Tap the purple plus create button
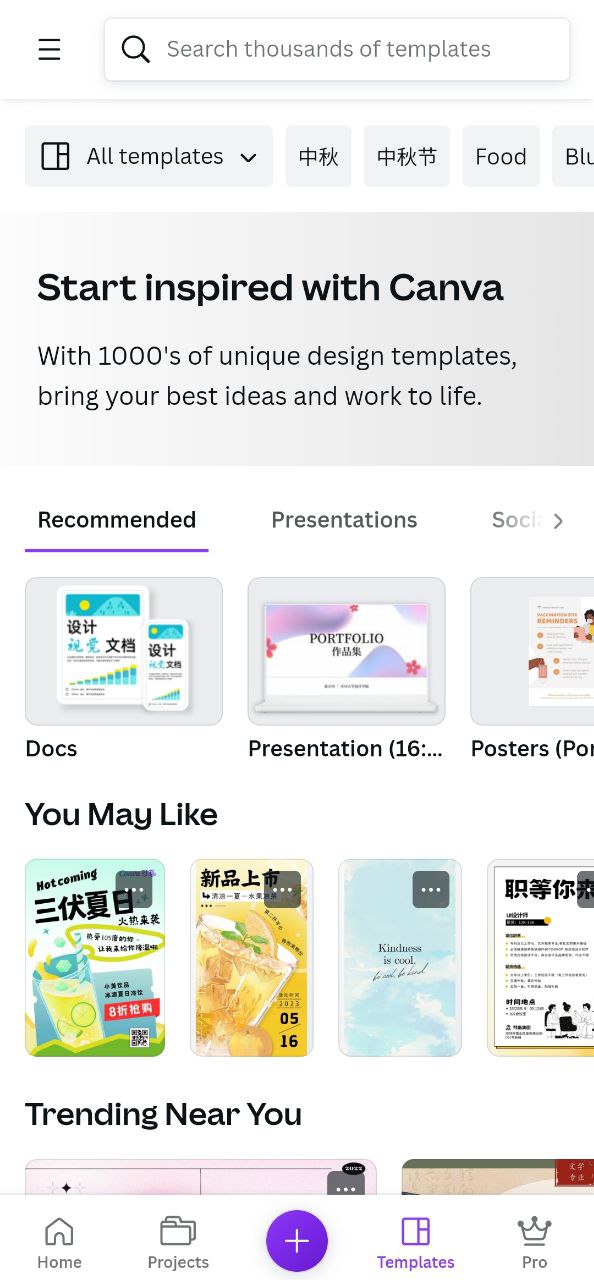This screenshot has height=1280, width=594. point(297,1241)
